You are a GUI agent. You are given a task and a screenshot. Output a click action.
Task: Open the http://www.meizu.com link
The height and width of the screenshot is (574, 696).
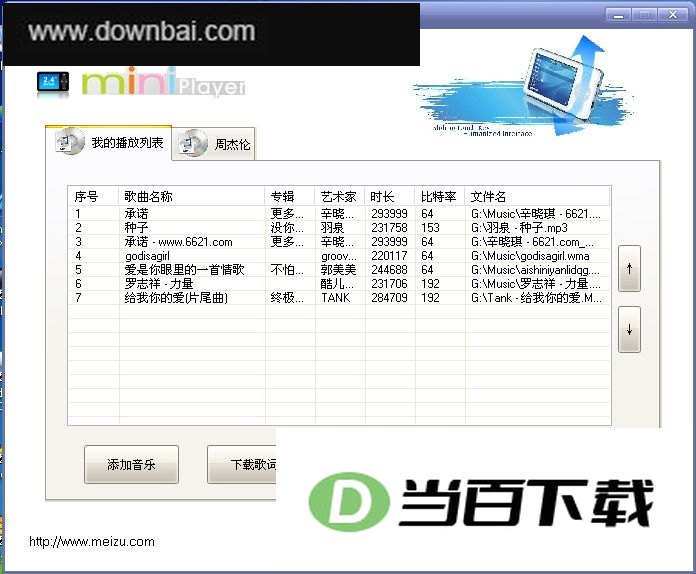click(x=92, y=542)
